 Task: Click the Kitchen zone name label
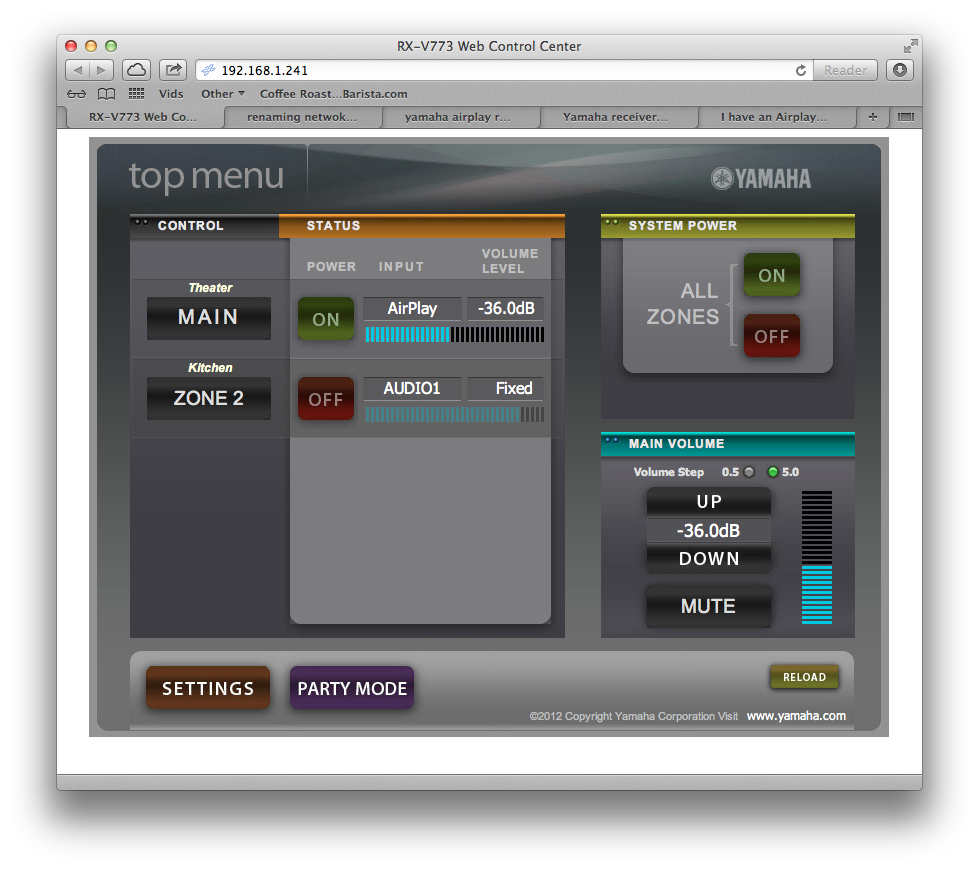[210, 368]
